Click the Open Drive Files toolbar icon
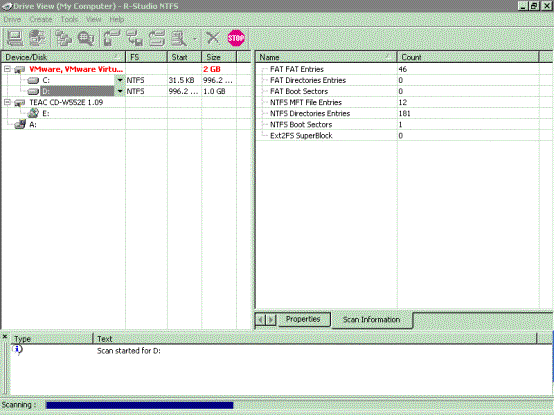This screenshot has width=554, height=415. click(63, 38)
